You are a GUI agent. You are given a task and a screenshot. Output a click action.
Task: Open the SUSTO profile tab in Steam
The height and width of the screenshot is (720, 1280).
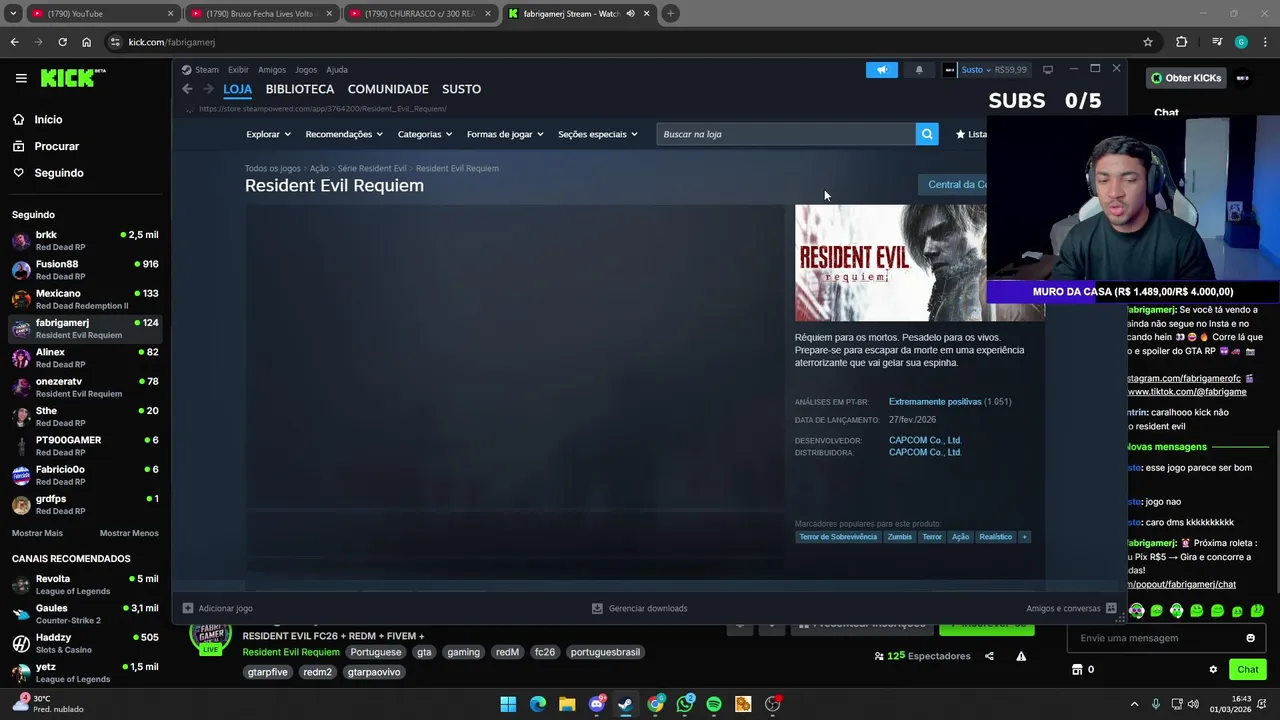tap(461, 89)
